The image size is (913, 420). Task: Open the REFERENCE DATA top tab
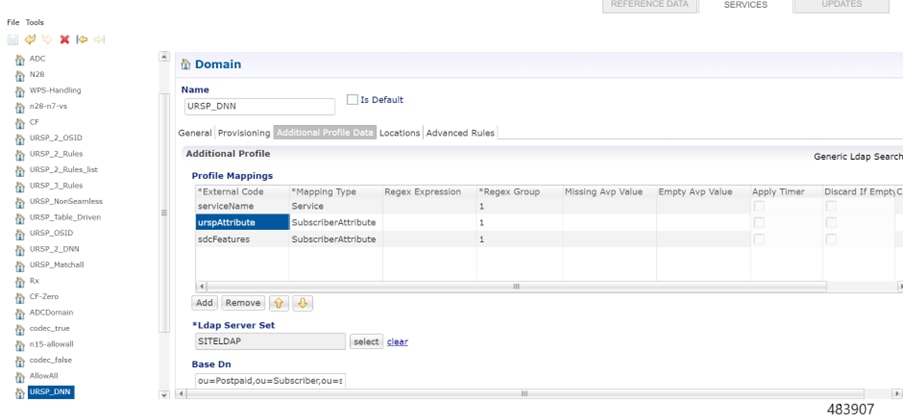(650, 5)
